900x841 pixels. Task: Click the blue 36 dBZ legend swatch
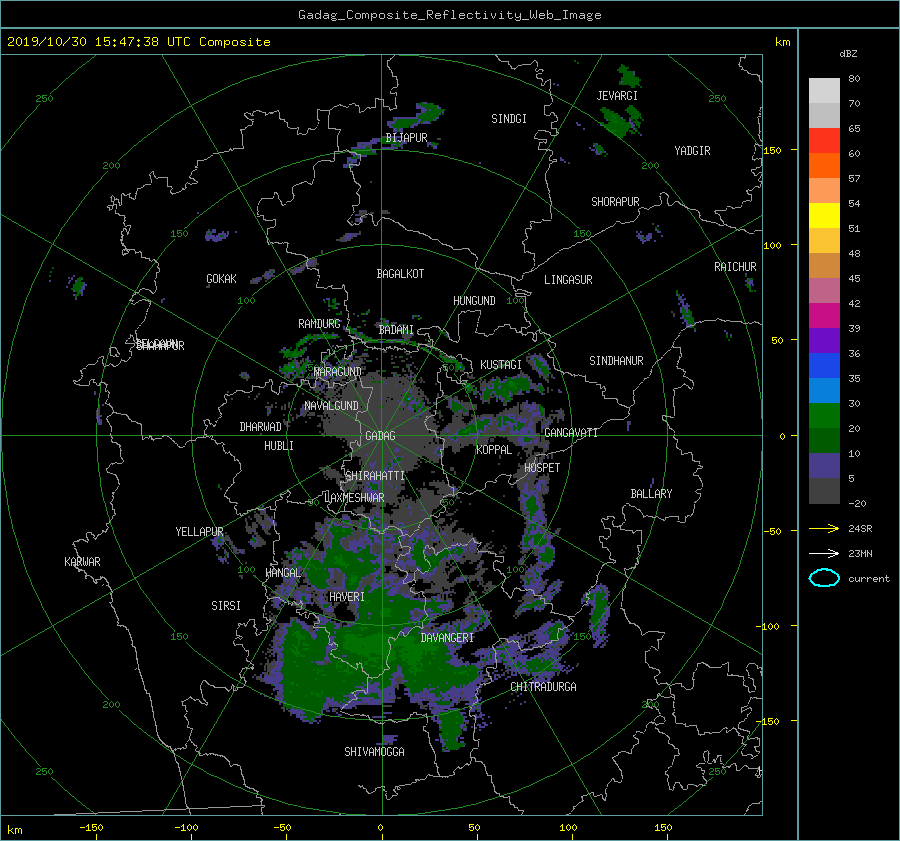pyautogui.click(x=824, y=366)
